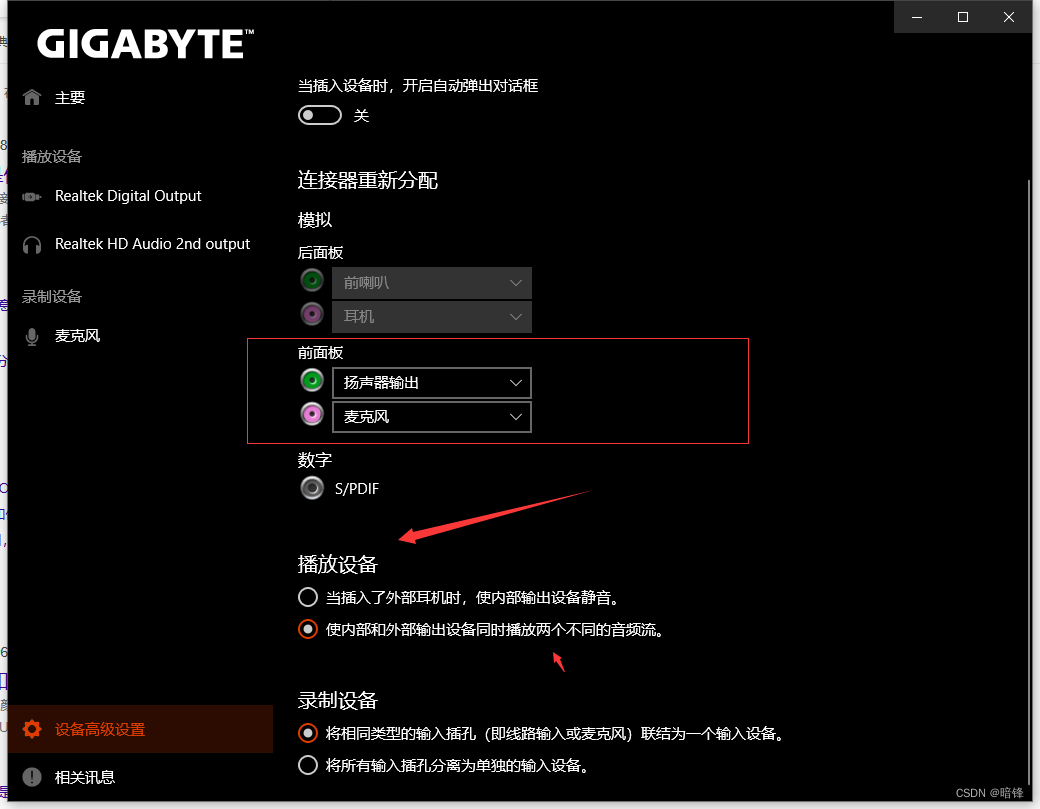
Task: Maximize the GIGABYTE audio window
Action: click(x=963, y=17)
